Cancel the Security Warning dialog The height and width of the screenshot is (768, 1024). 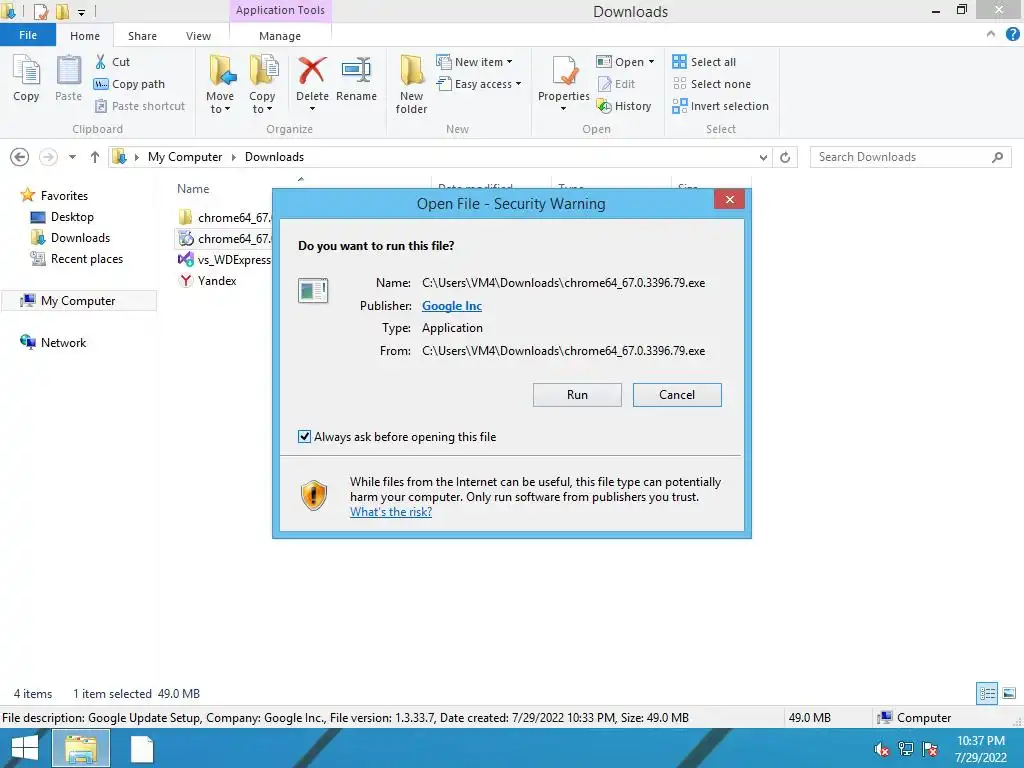(677, 394)
